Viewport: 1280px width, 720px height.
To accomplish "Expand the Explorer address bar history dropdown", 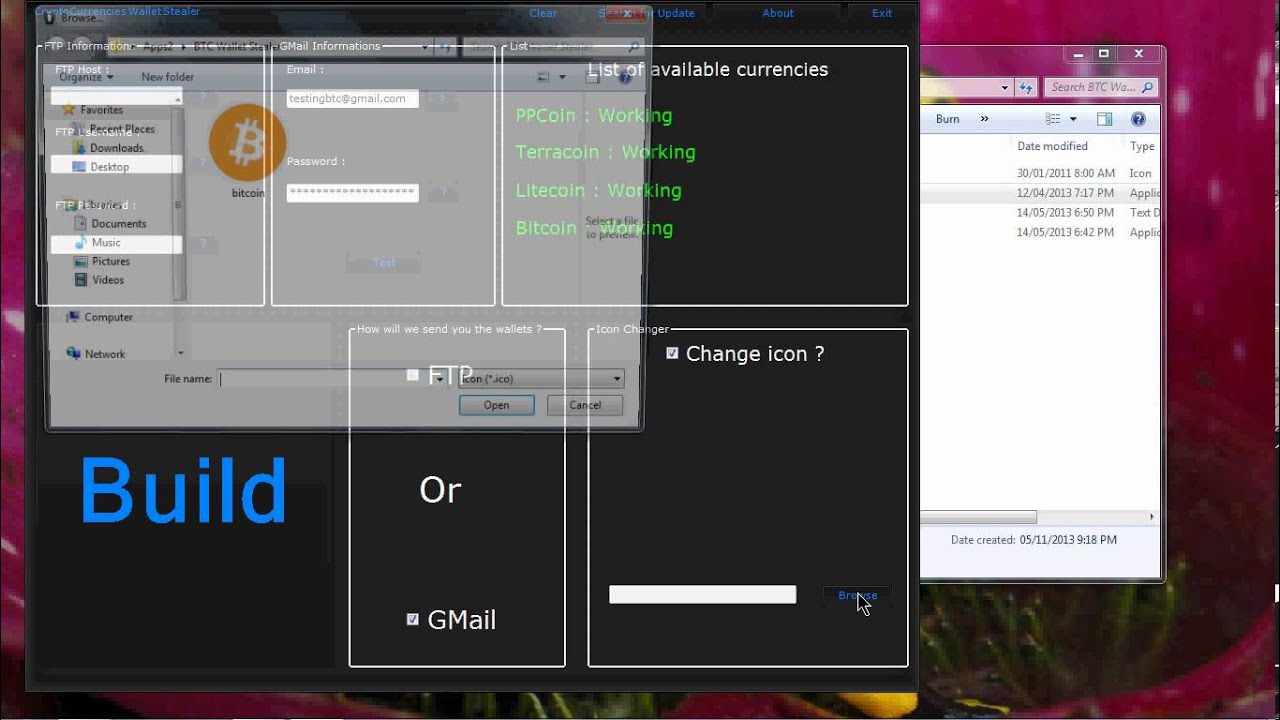I will [1005, 88].
